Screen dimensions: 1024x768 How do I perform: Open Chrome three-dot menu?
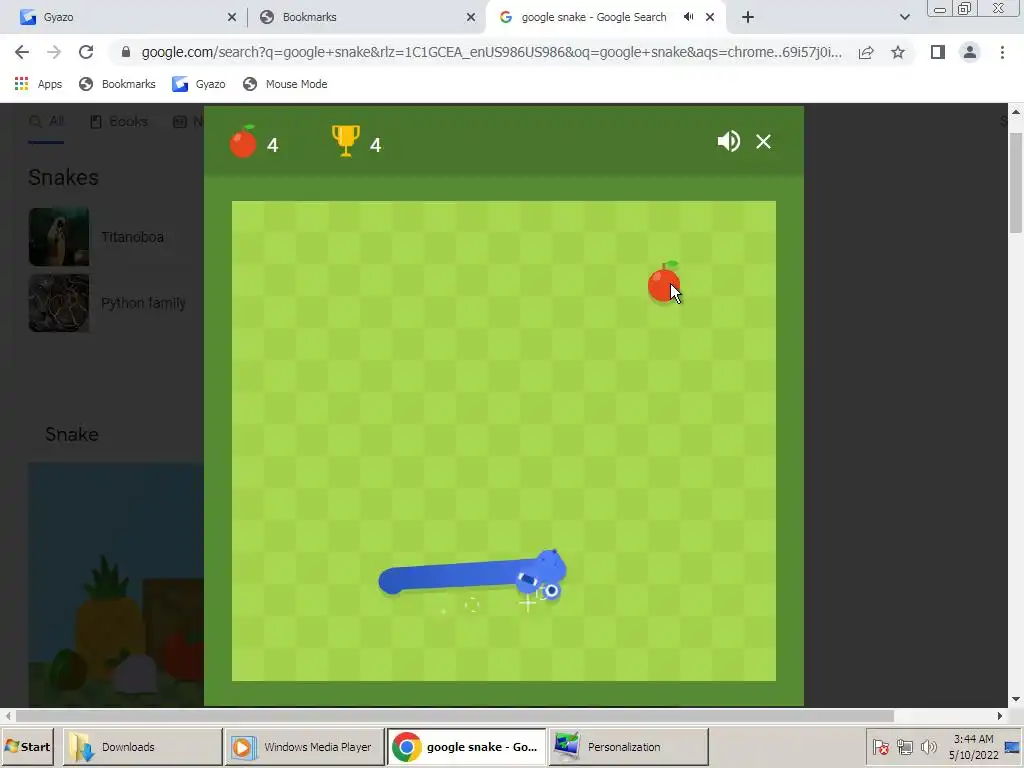coord(1002,52)
